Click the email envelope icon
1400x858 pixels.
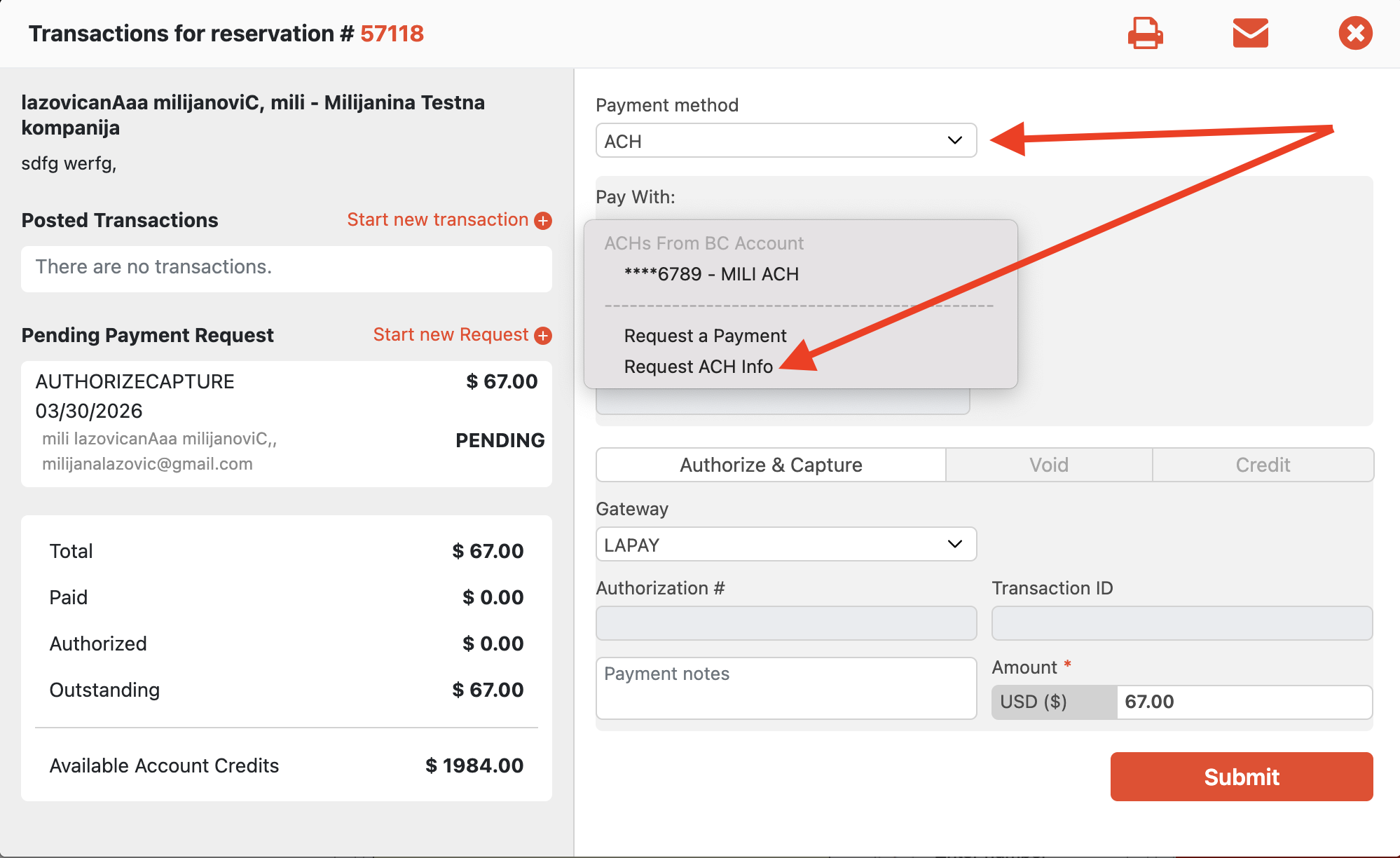tap(1250, 33)
